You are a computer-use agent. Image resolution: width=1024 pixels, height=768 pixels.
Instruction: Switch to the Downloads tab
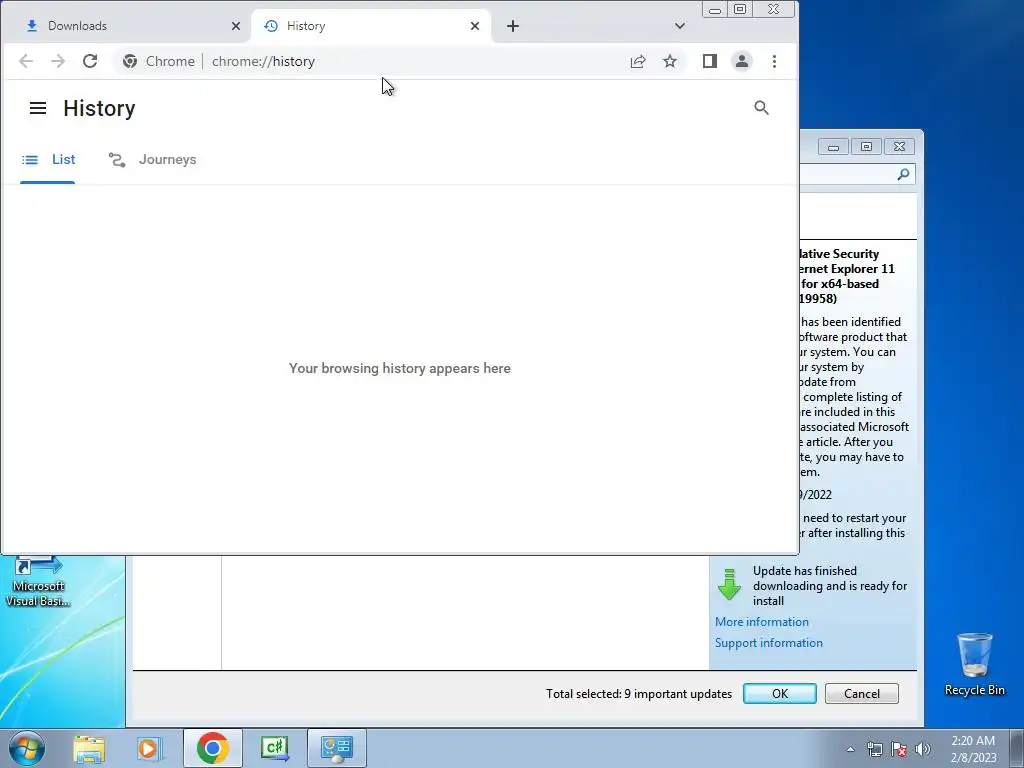pyautogui.click(x=125, y=26)
